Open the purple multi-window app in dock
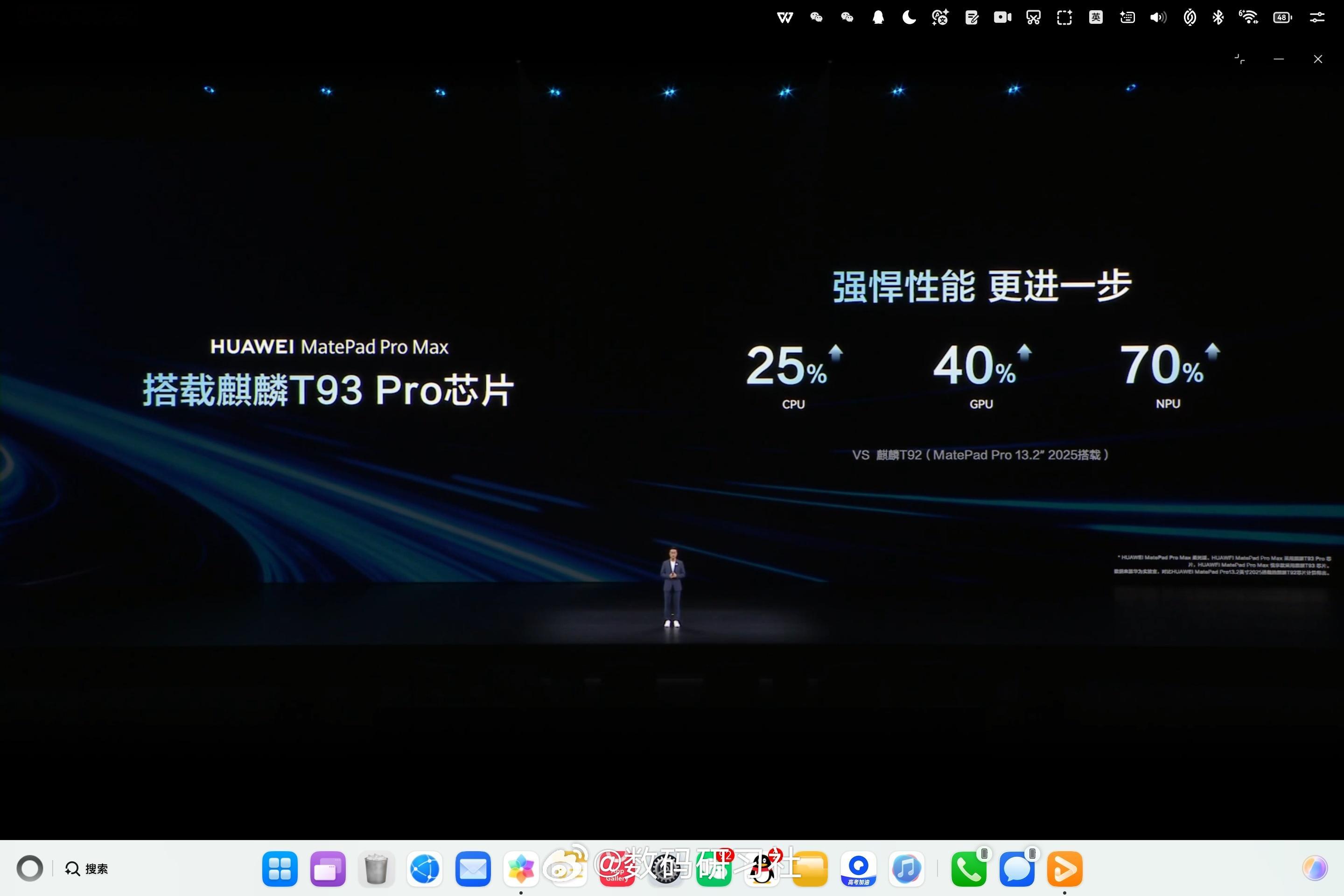 coord(328,868)
